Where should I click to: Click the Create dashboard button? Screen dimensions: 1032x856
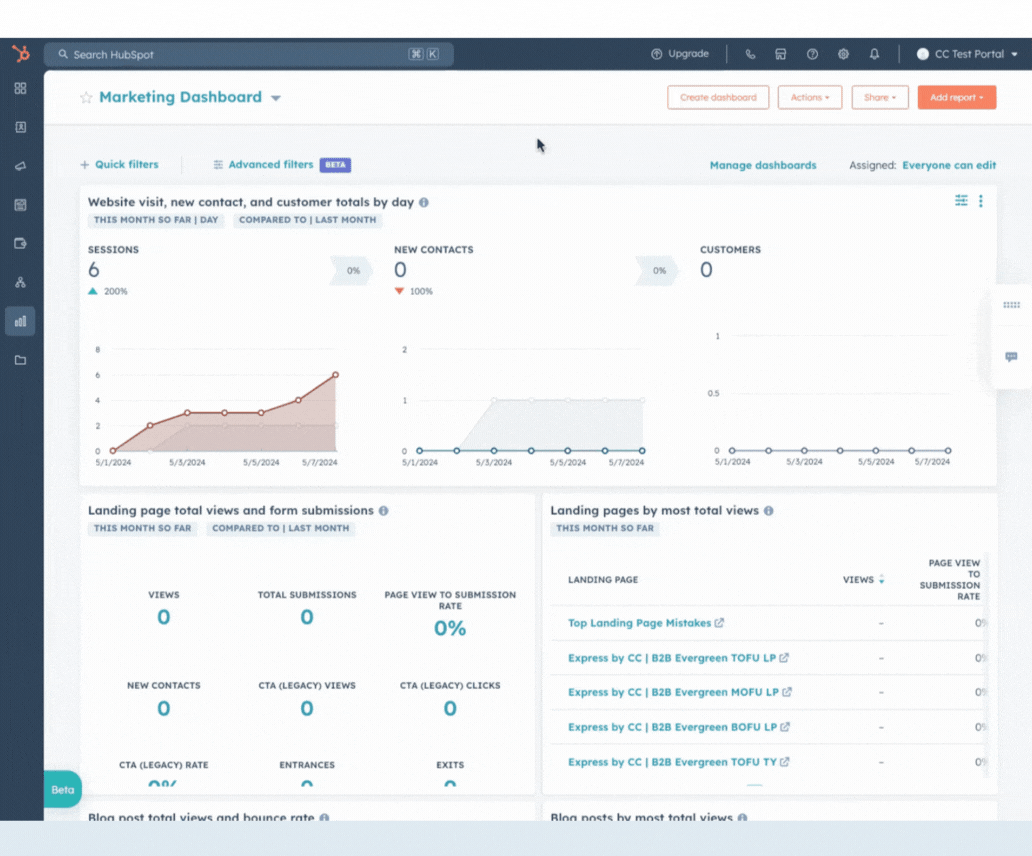[x=718, y=97]
